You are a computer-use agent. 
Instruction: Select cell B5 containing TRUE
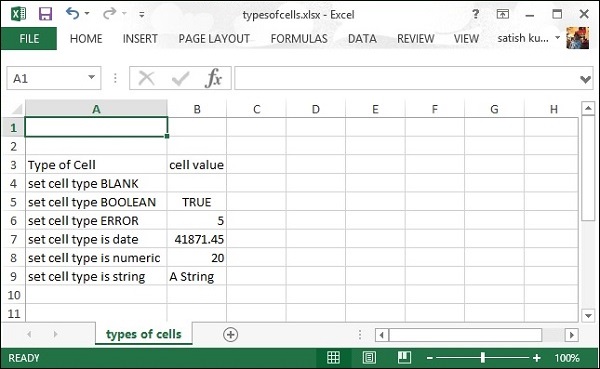pos(197,202)
